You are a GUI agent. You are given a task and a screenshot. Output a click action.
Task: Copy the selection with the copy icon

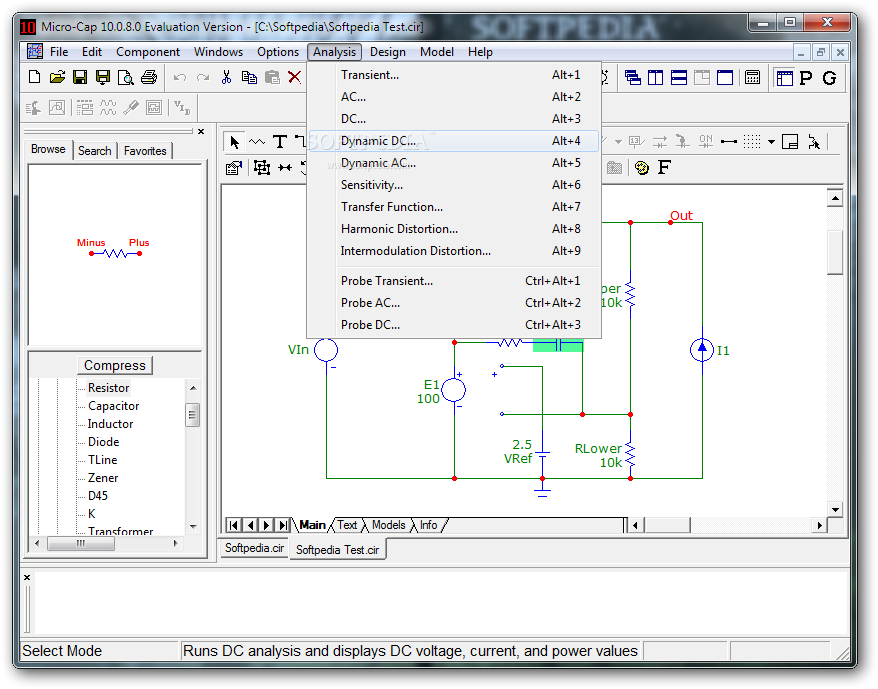click(249, 77)
